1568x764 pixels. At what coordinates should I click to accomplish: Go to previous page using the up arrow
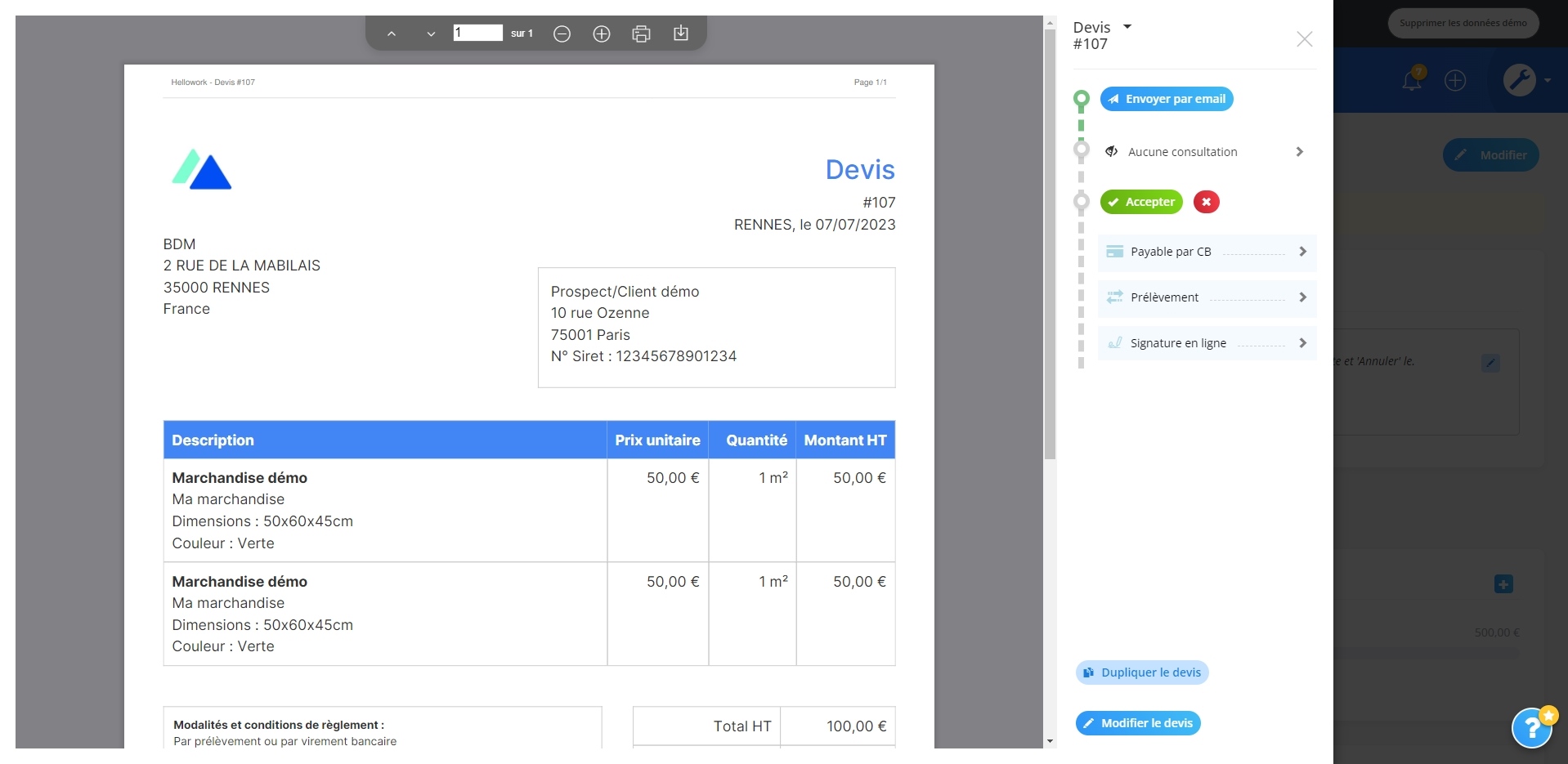[392, 34]
